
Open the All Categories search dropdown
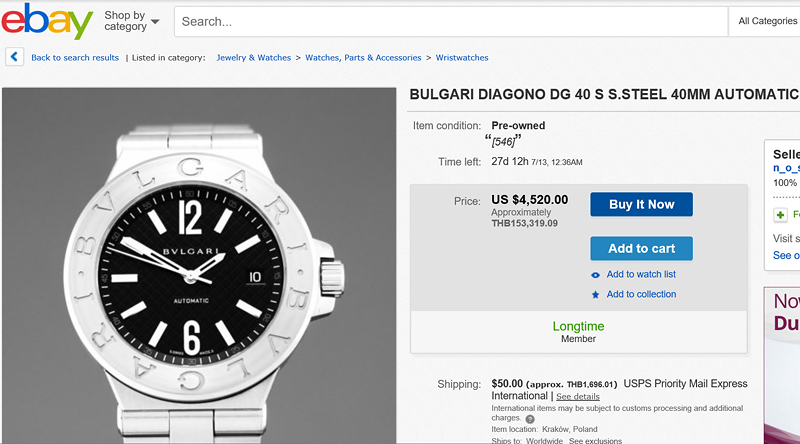(768, 21)
